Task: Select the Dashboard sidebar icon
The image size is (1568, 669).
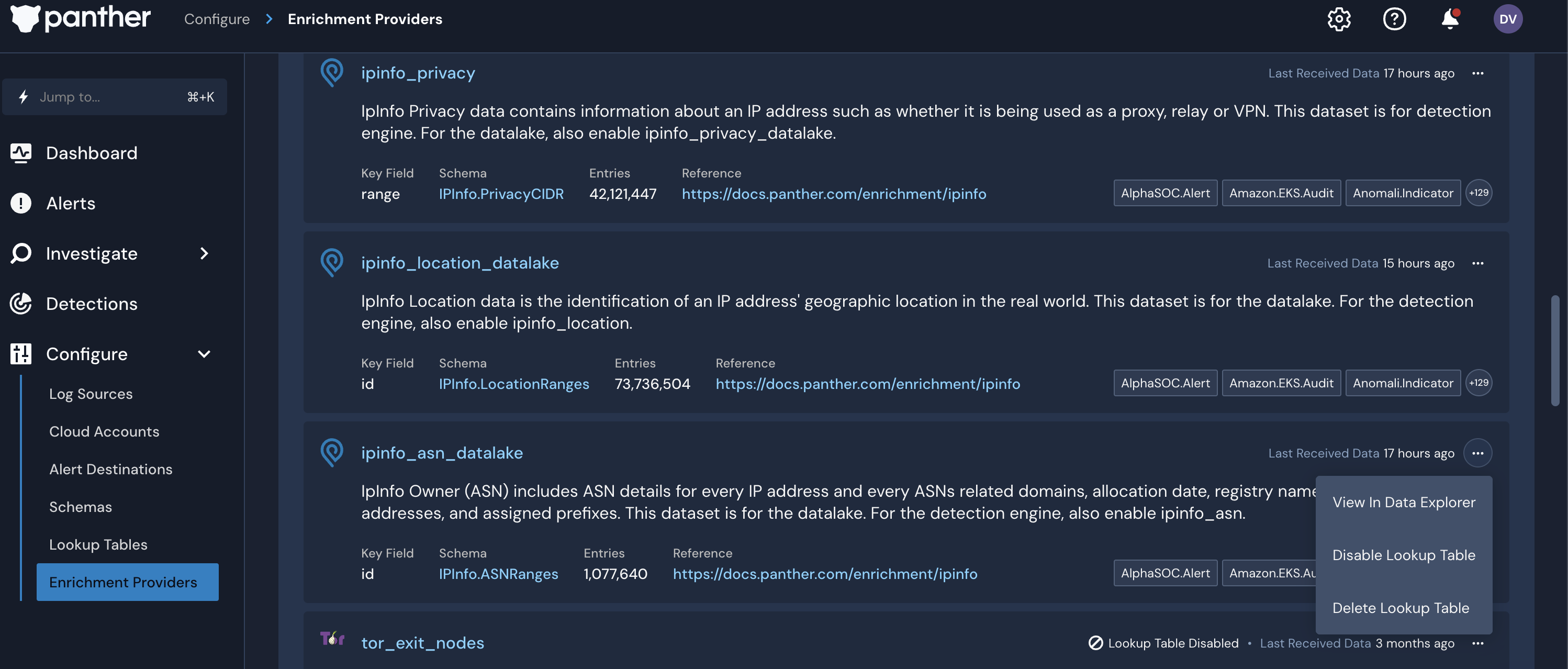Action: click(x=21, y=153)
